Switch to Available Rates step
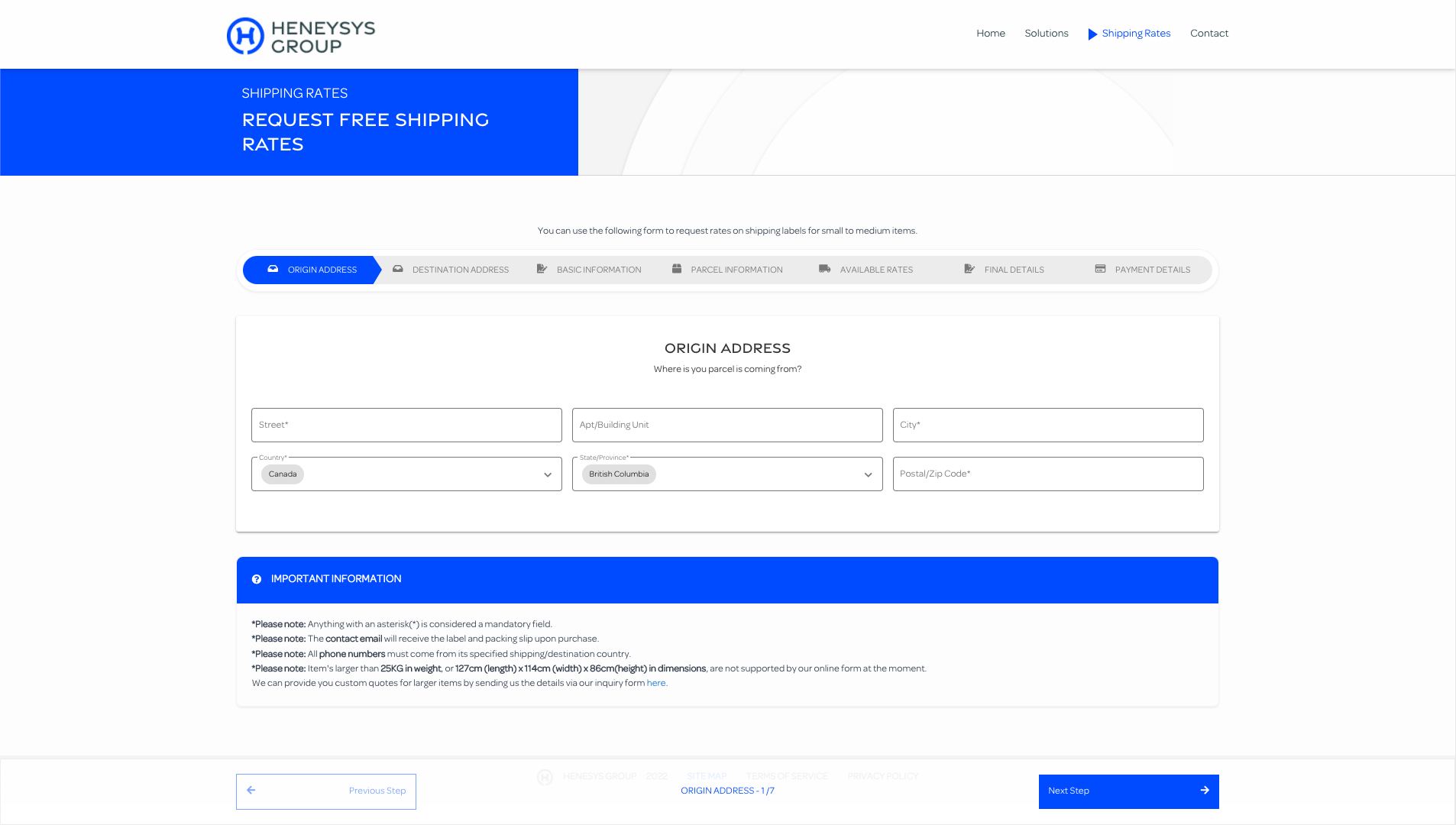 point(866,270)
